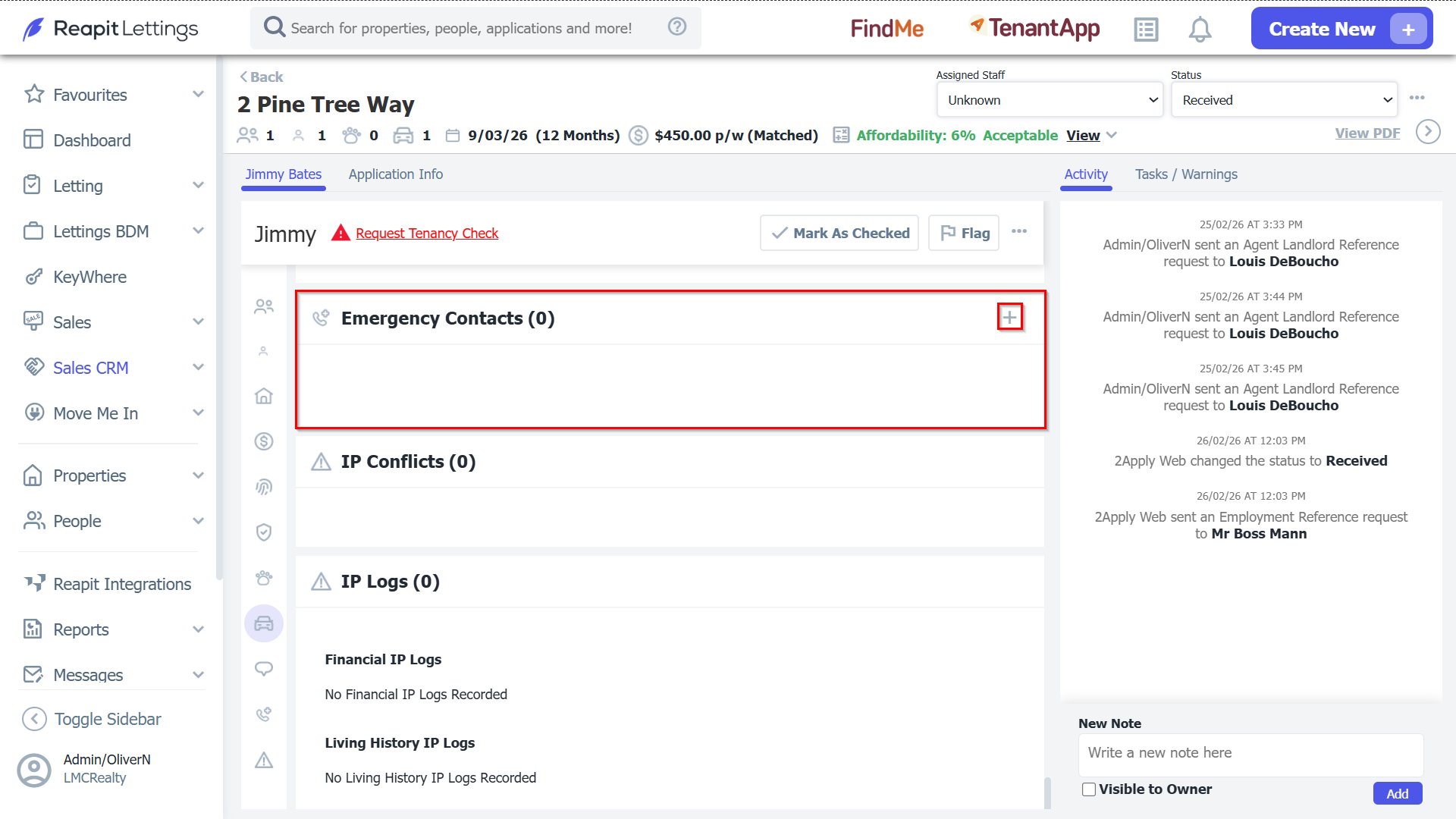Jump to the pets paw icon section
The width and height of the screenshot is (1456, 819).
[x=264, y=578]
